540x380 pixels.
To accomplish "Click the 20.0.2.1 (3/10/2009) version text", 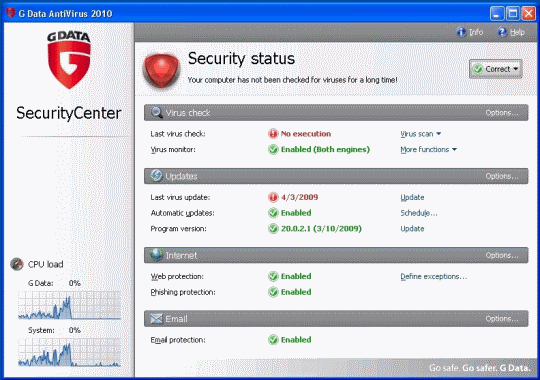I will (x=321, y=229).
